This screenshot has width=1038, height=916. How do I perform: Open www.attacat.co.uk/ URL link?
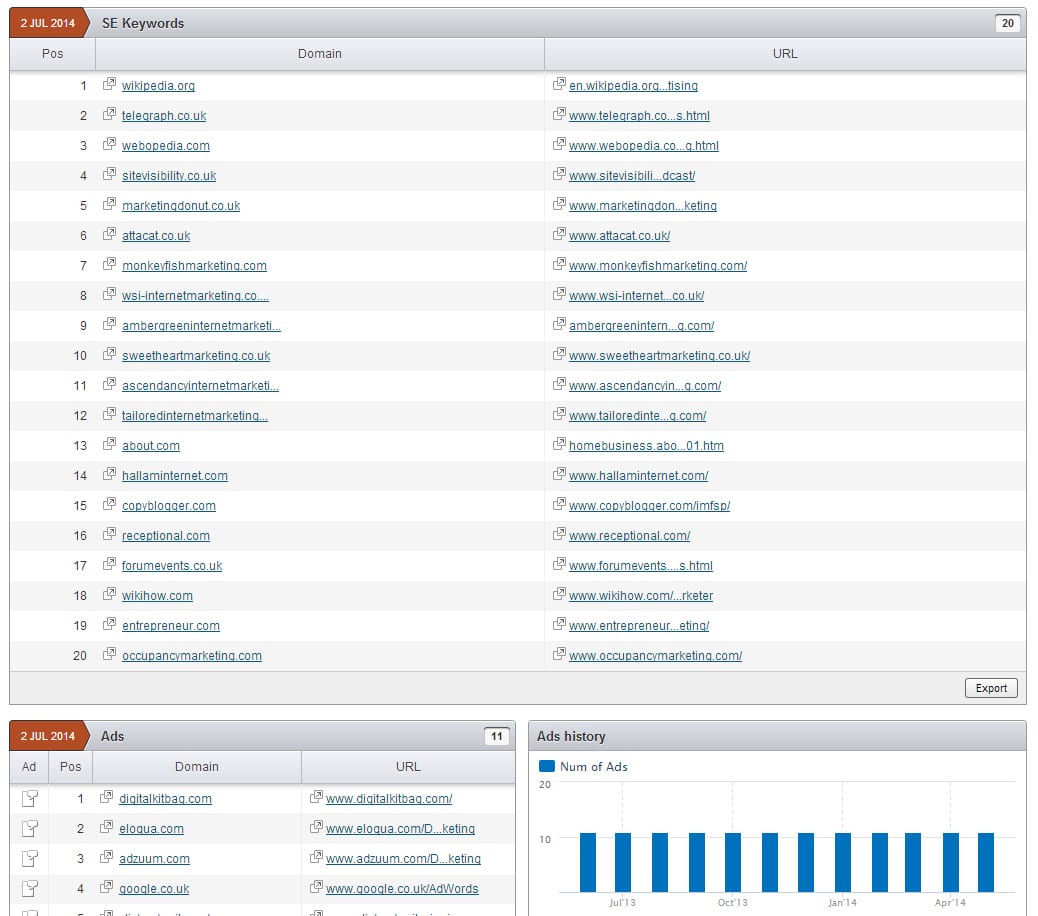pos(620,236)
